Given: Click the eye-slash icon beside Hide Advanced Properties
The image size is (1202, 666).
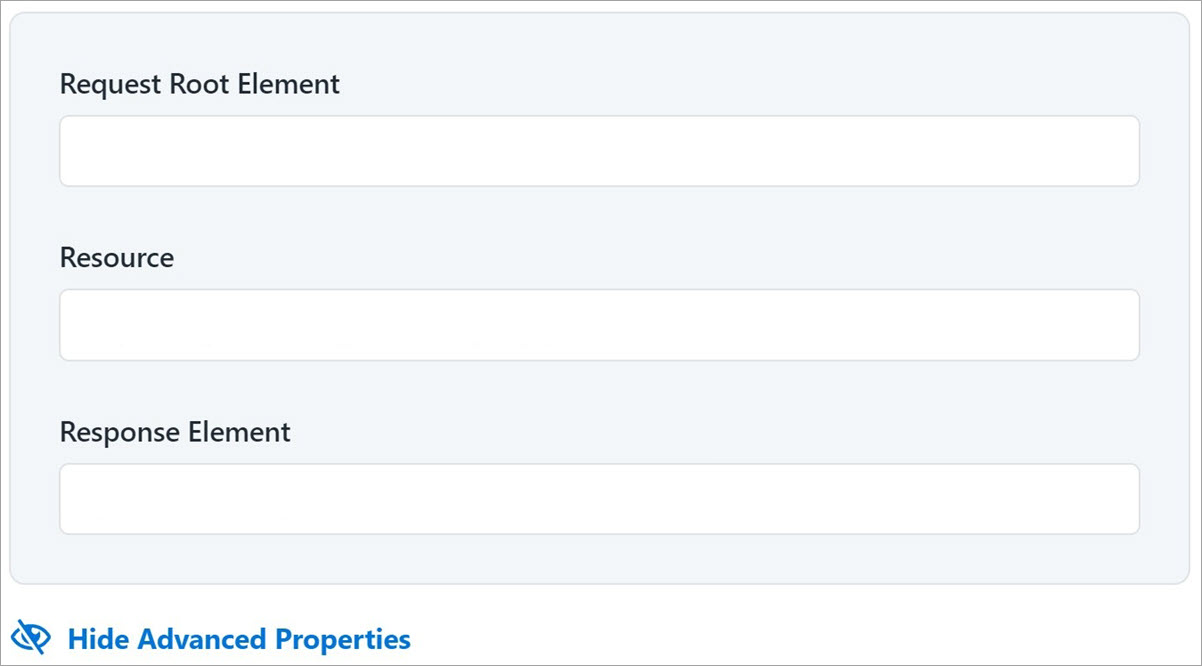Looking at the screenshot, I should pos(30,638).
